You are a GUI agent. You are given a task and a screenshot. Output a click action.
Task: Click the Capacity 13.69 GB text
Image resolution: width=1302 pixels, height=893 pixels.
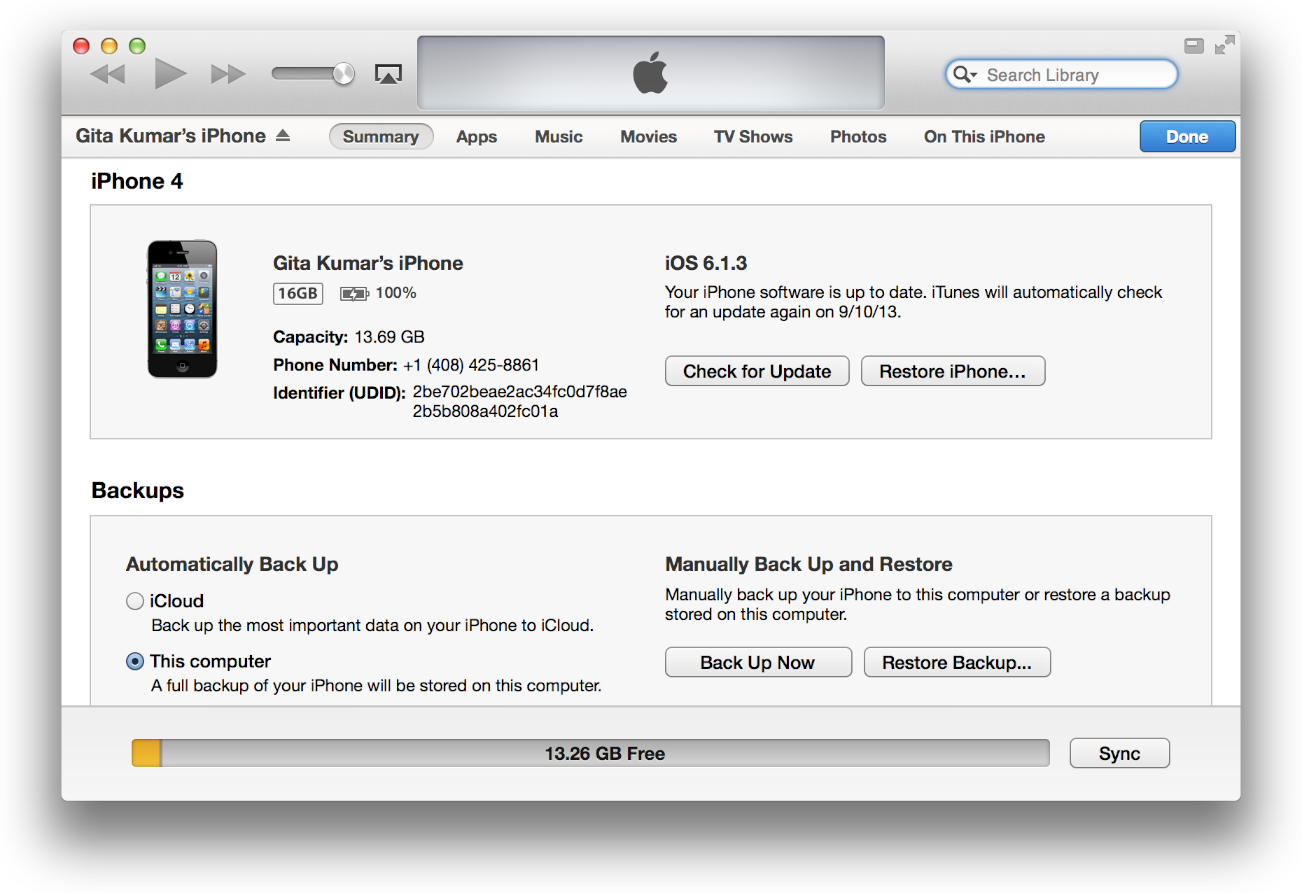point(349,337)
